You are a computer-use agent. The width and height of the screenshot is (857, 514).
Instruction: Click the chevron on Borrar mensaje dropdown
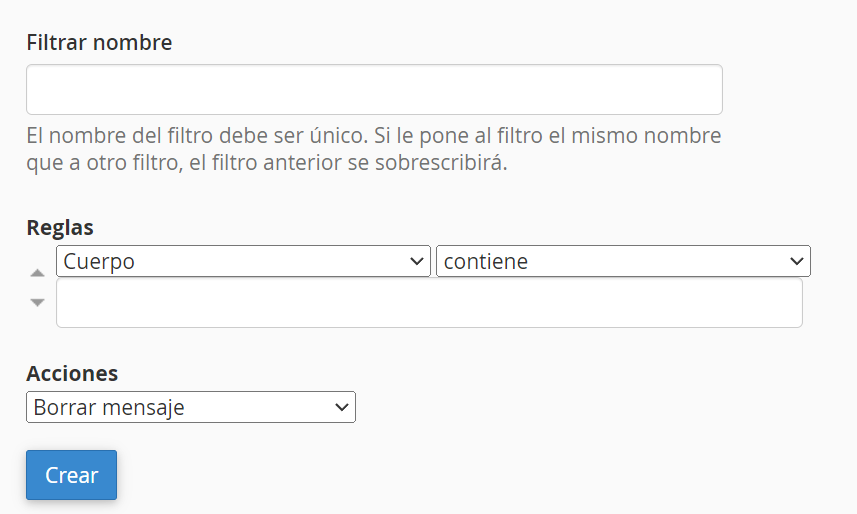point(342,407)
